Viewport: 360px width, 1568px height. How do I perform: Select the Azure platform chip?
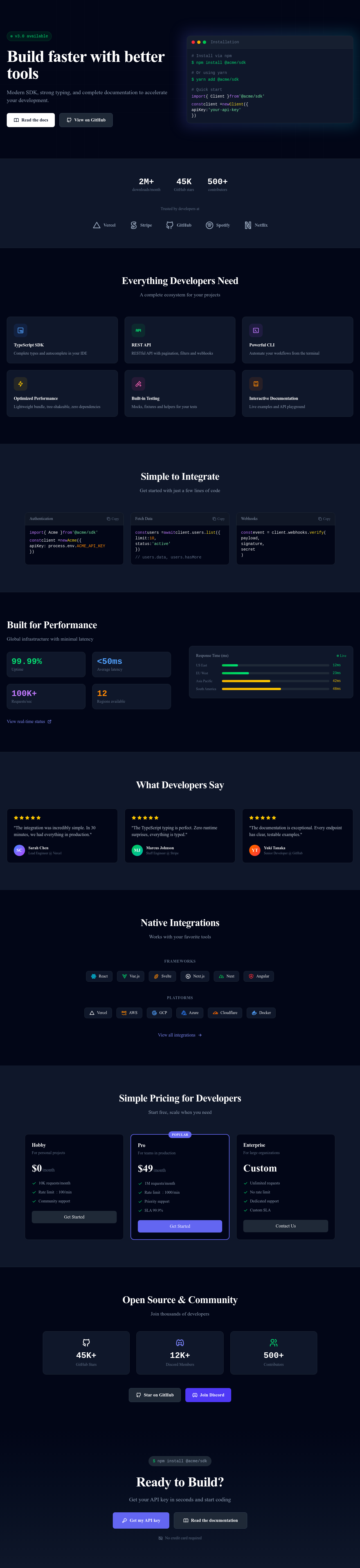click(190, 1012)
